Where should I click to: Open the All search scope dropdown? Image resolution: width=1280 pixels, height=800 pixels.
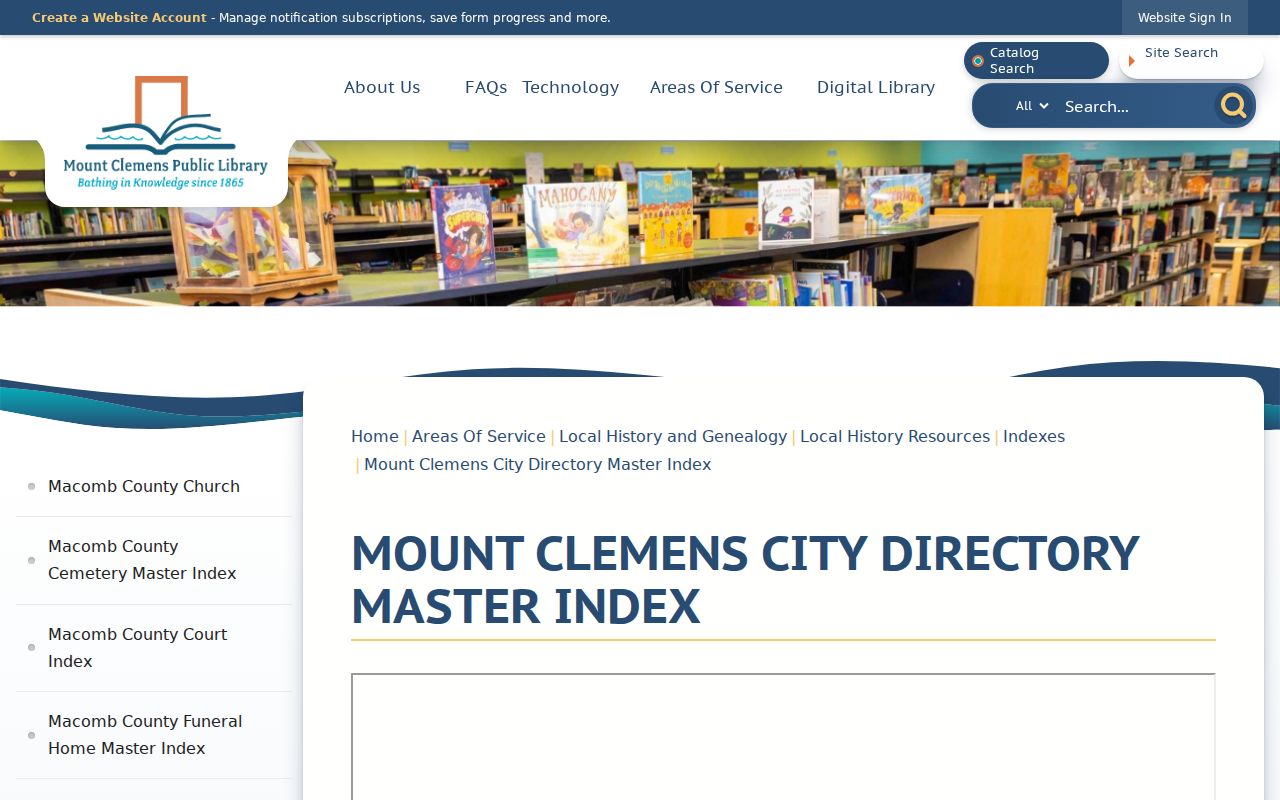click(x=1032, y=106)
